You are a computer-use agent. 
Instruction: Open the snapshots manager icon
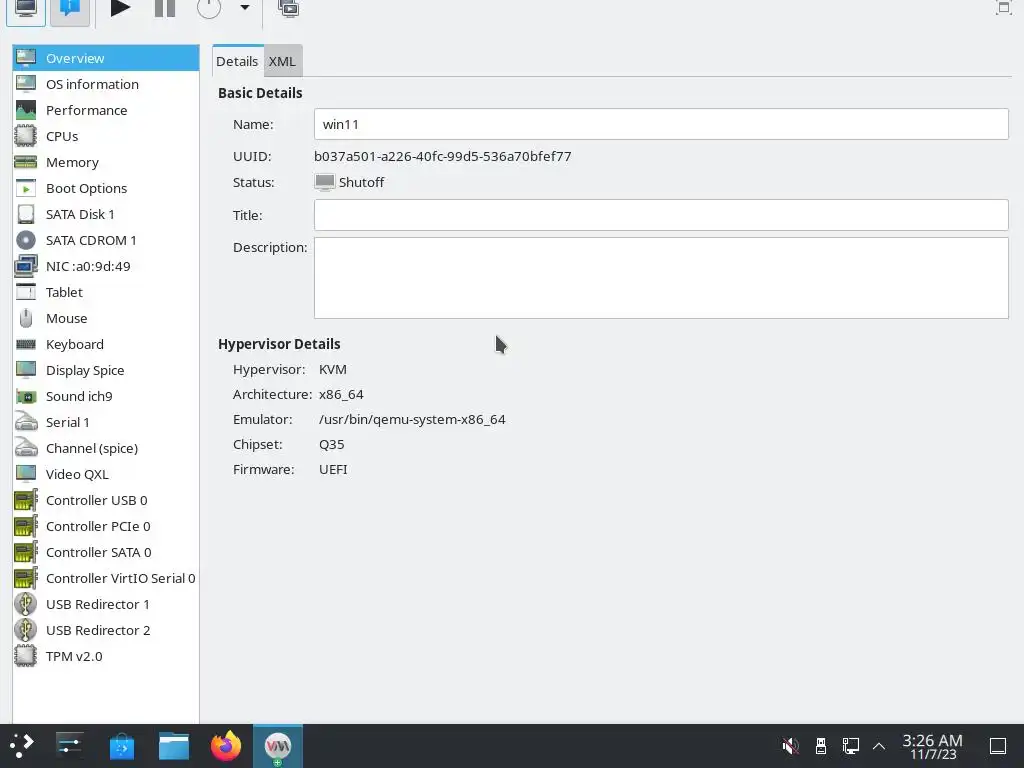(x=289, y=8)
